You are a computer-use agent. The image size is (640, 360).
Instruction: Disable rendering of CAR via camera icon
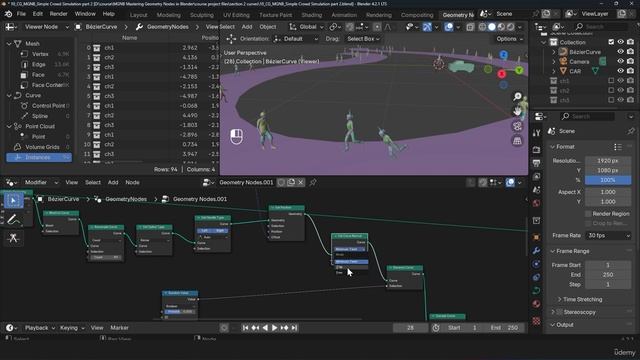631,71
